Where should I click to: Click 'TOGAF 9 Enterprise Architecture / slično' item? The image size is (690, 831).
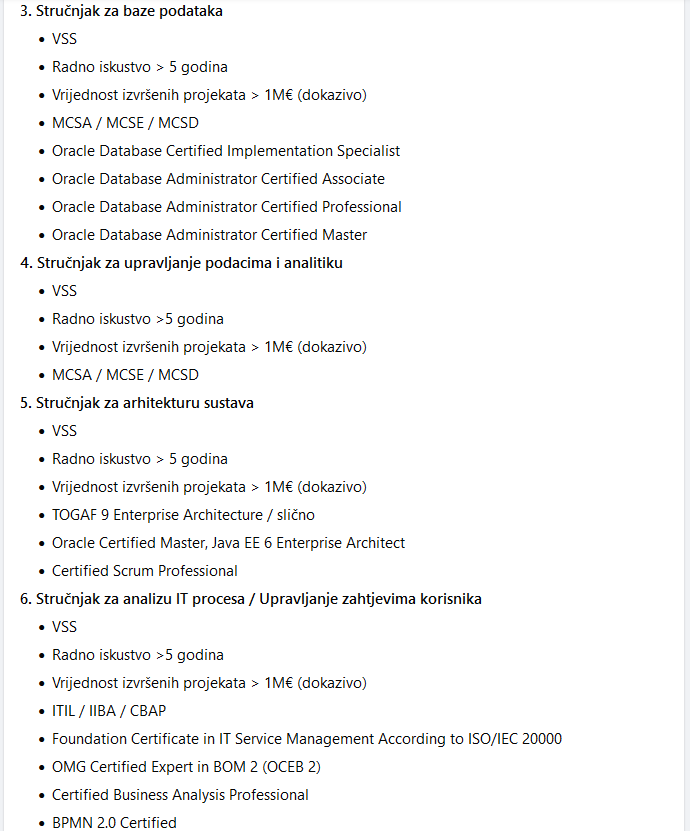pyautogui.click(x=183, y=515)
